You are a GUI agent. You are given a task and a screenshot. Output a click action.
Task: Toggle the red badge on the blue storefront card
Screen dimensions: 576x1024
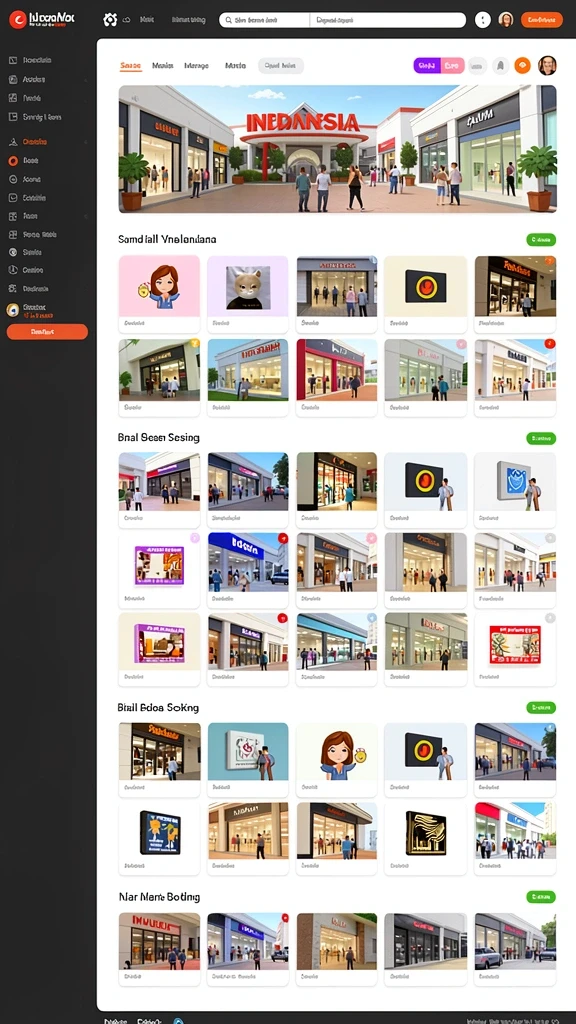tap(283, 538)
